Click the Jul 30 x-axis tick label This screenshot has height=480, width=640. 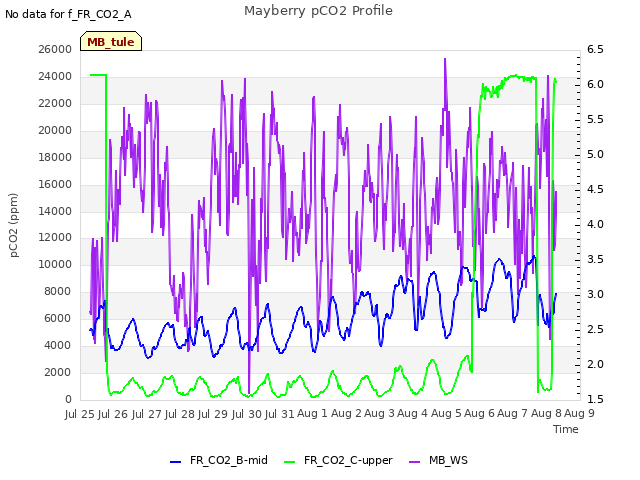[246, 414]
